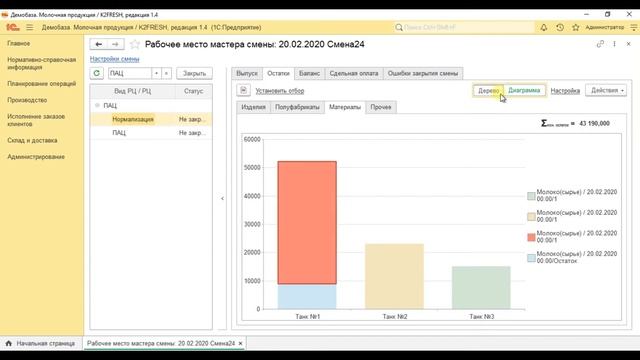Select the Материалы sub-tab
Screen dimensions: 640x360
click(345, 107)
